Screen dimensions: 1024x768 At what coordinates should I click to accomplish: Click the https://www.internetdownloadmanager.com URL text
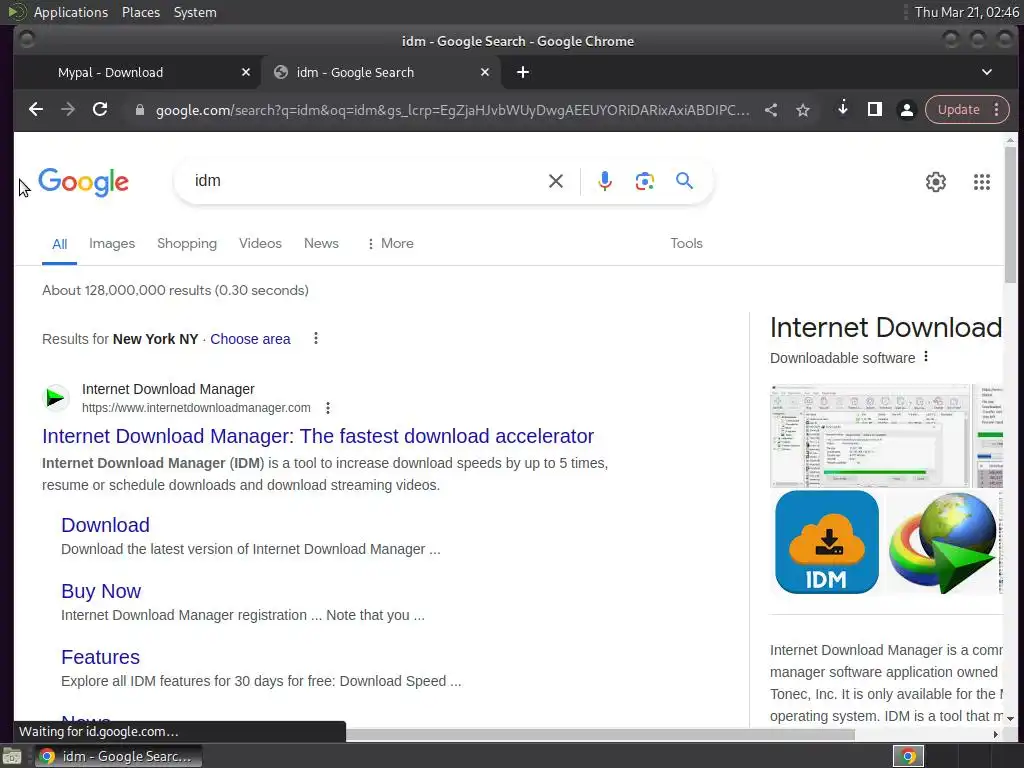196,408
